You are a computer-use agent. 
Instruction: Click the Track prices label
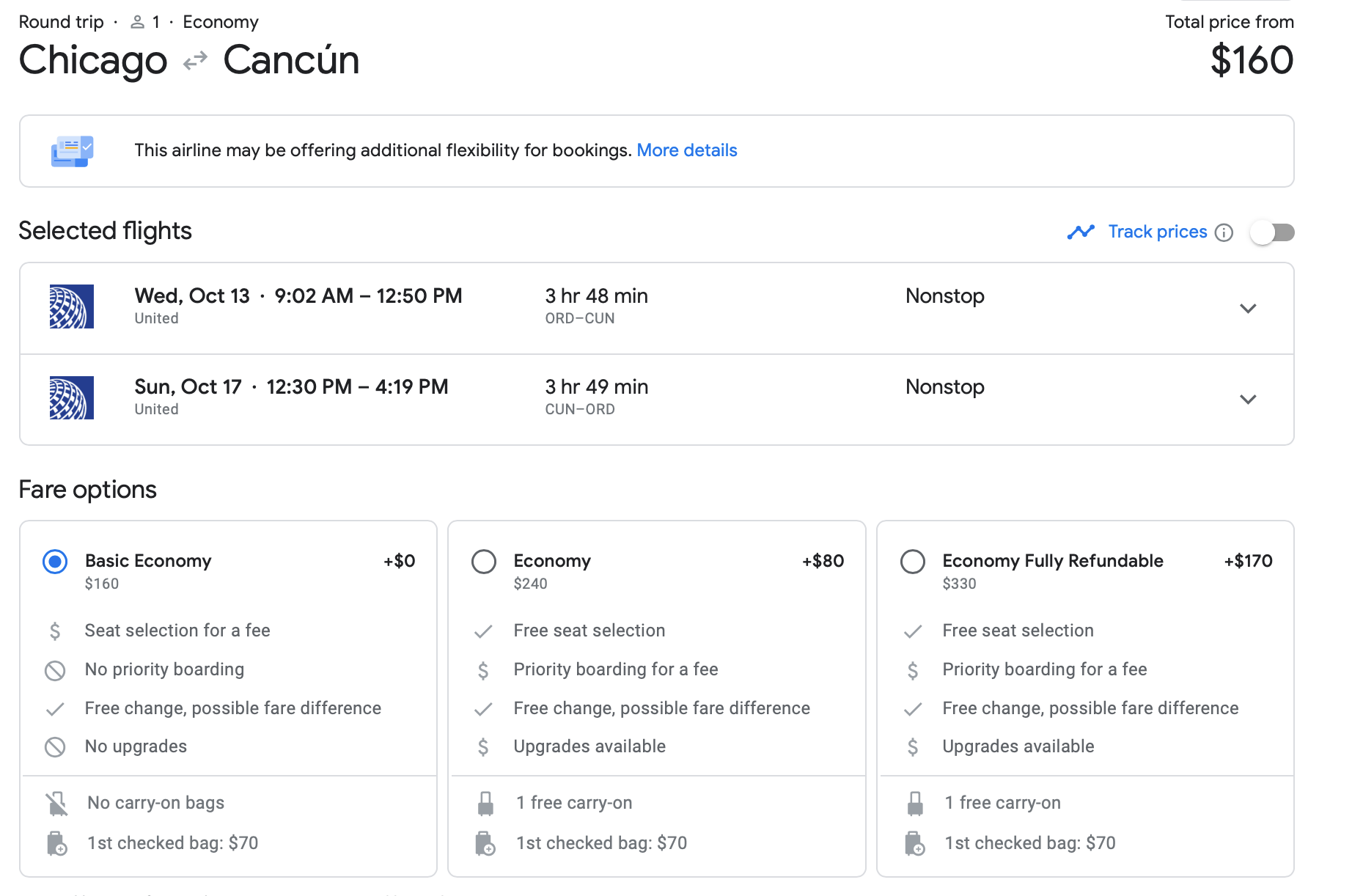click(1157, 232)
